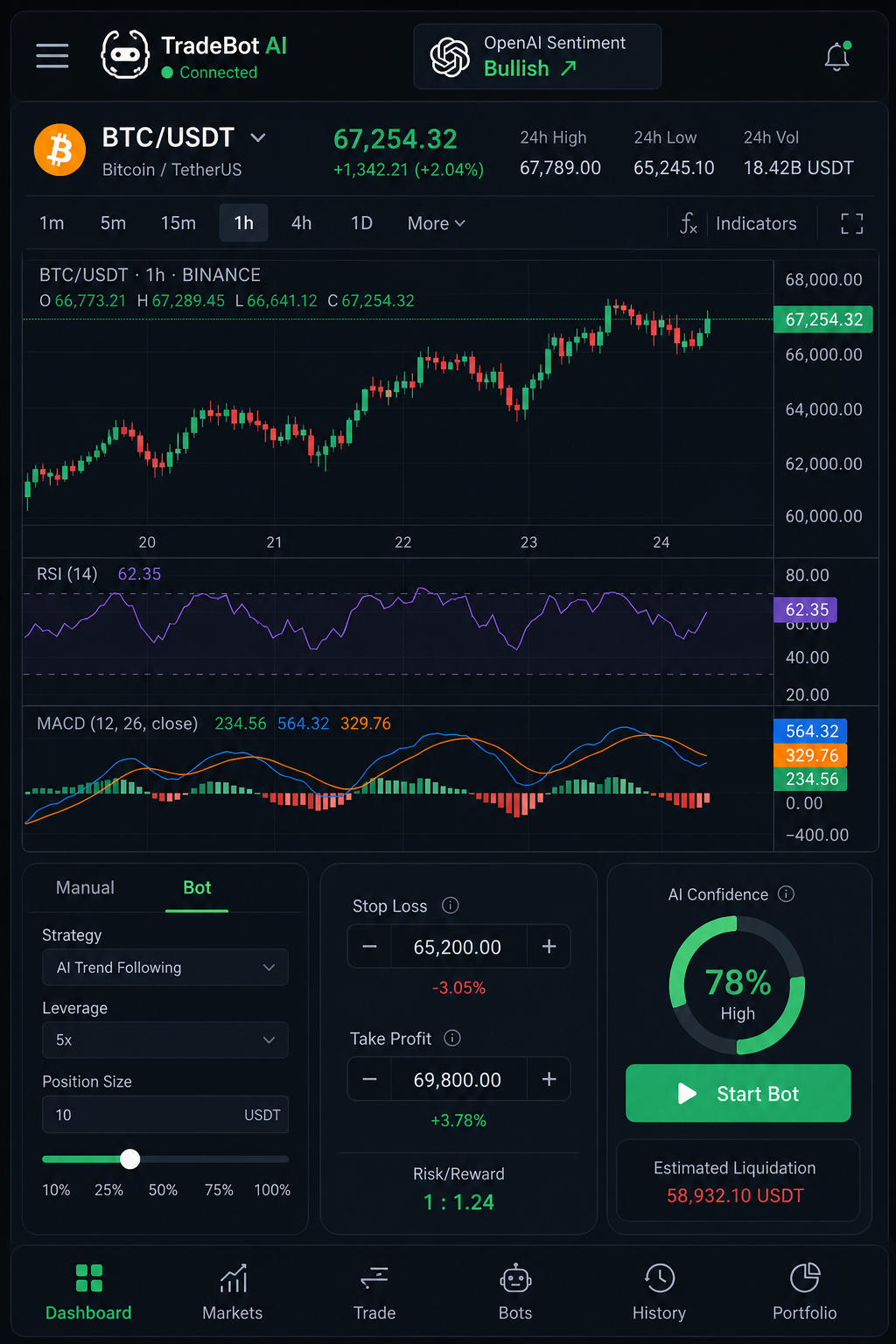
Task: Open the AI Trend Following strategy dropdown
Action: click(x=165, y=967)
